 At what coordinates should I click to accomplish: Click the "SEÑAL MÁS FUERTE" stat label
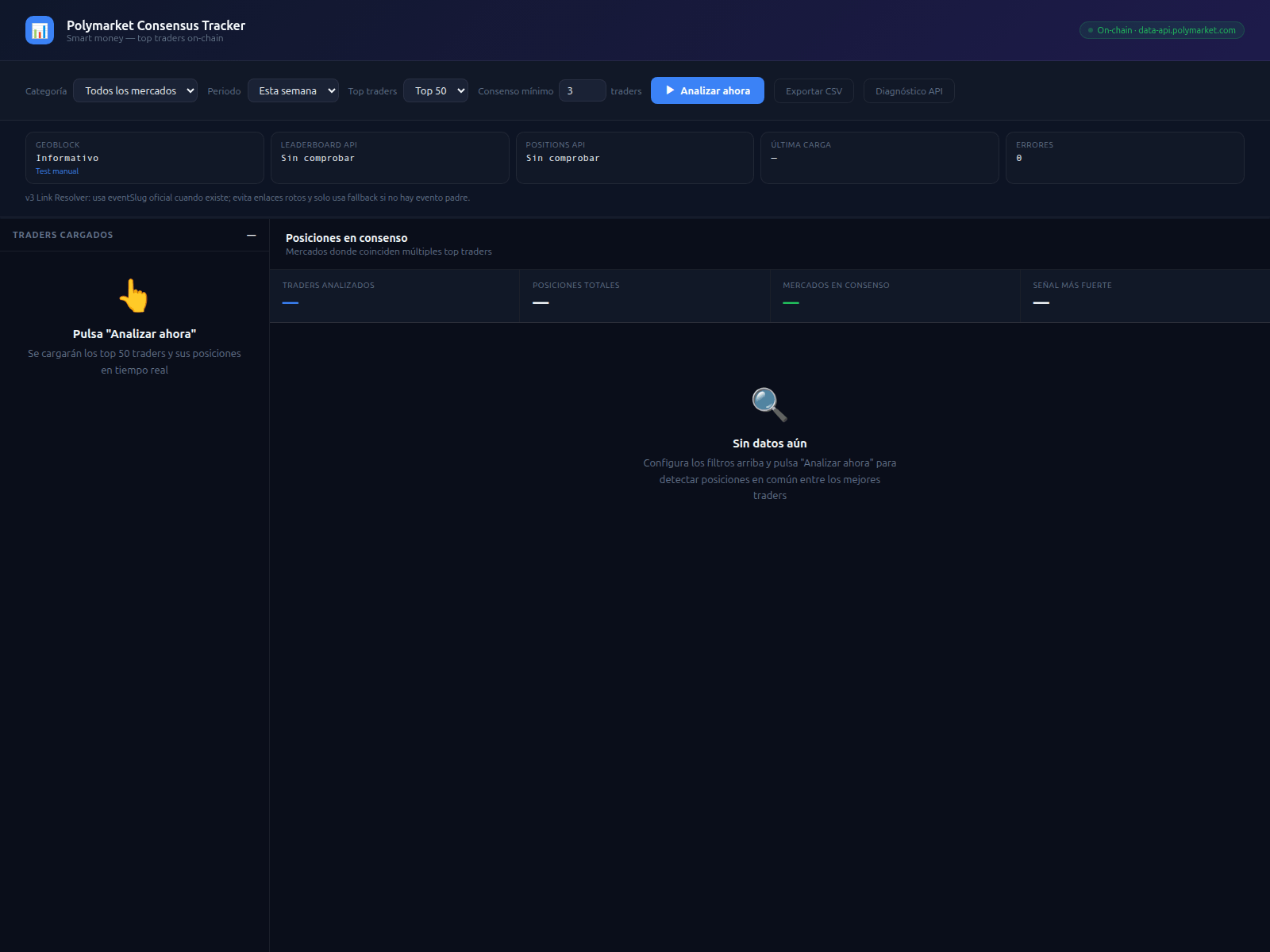pos(1072,286)
